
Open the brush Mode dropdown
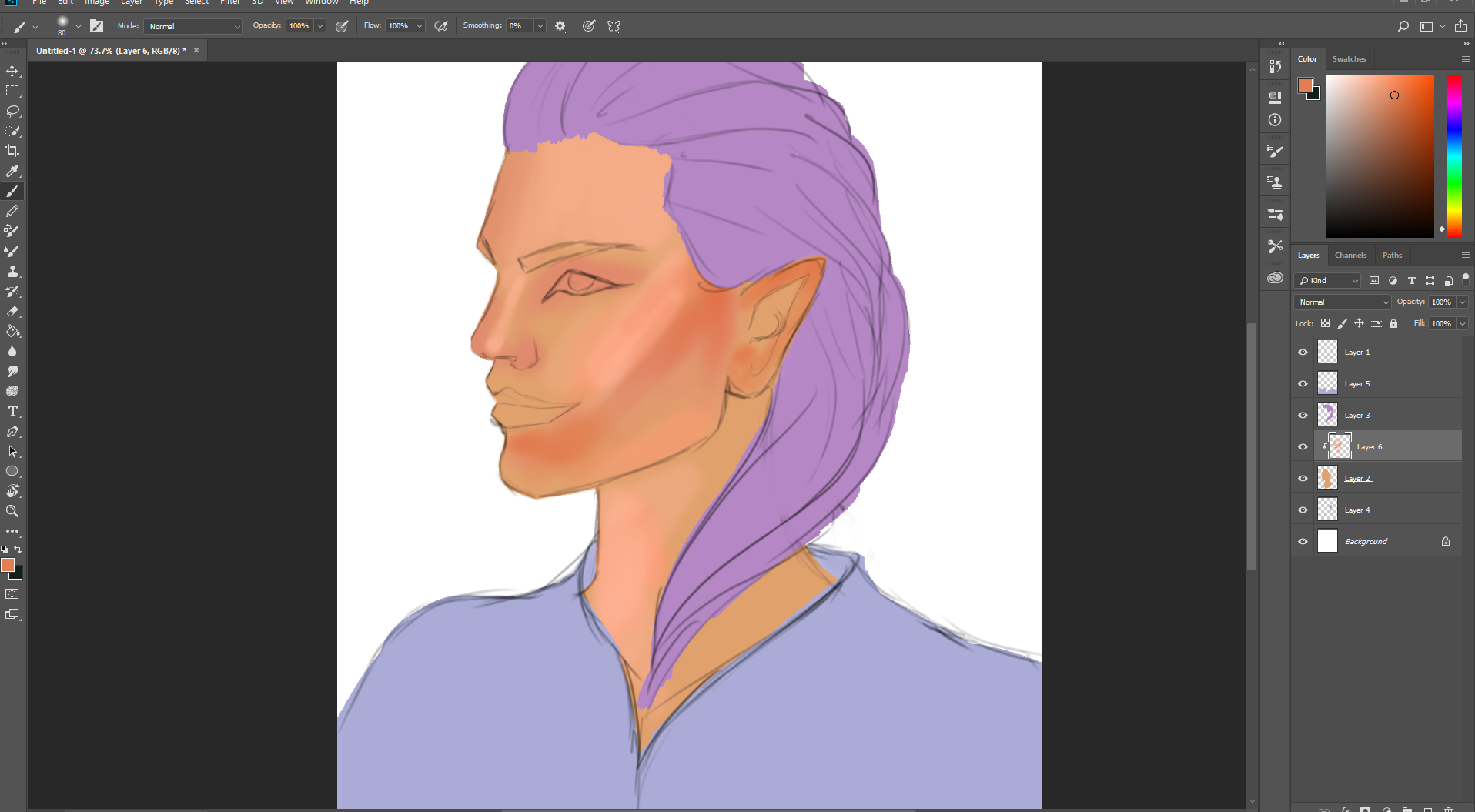pos(193,26)
